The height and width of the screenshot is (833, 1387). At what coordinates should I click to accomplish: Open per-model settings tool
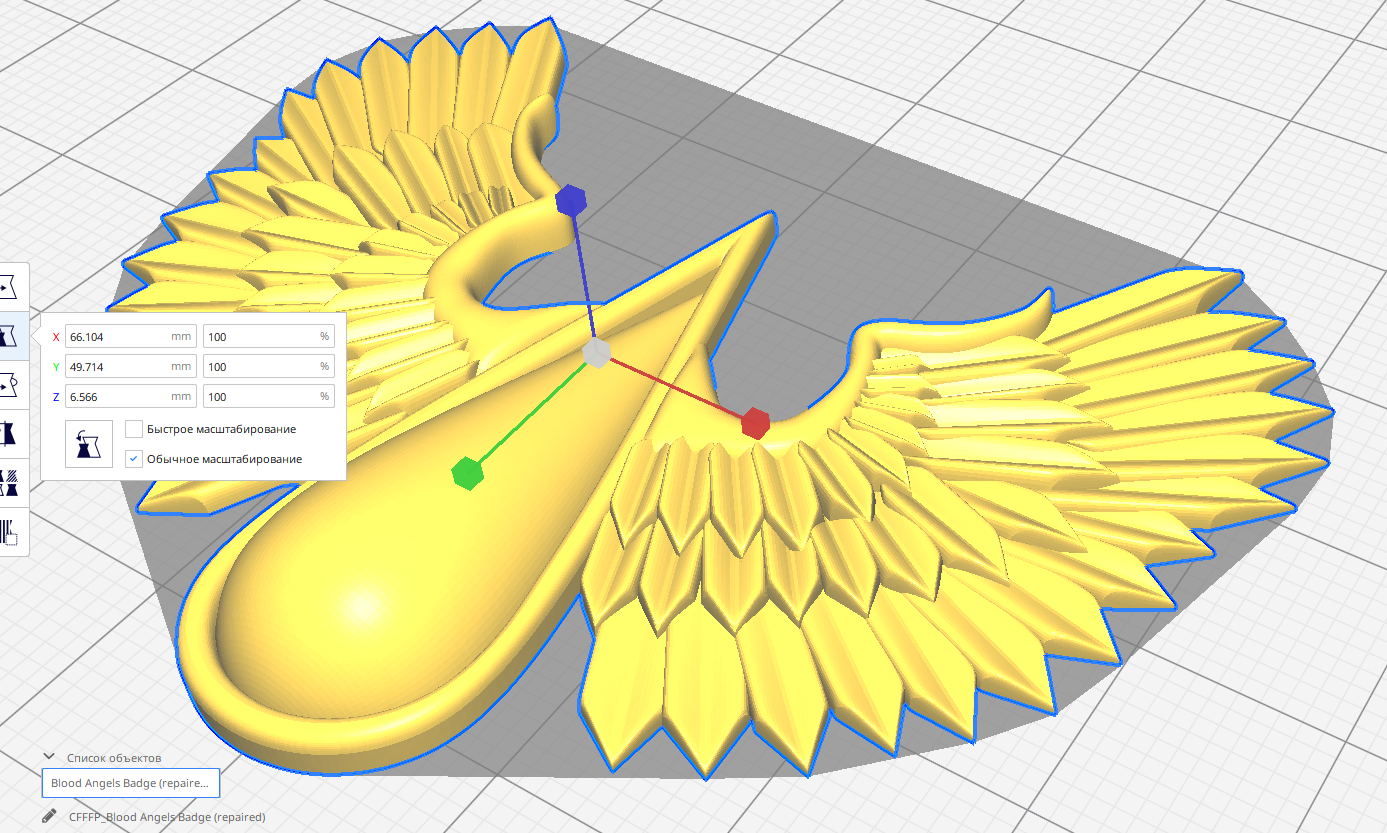click(x=14, y=482)
